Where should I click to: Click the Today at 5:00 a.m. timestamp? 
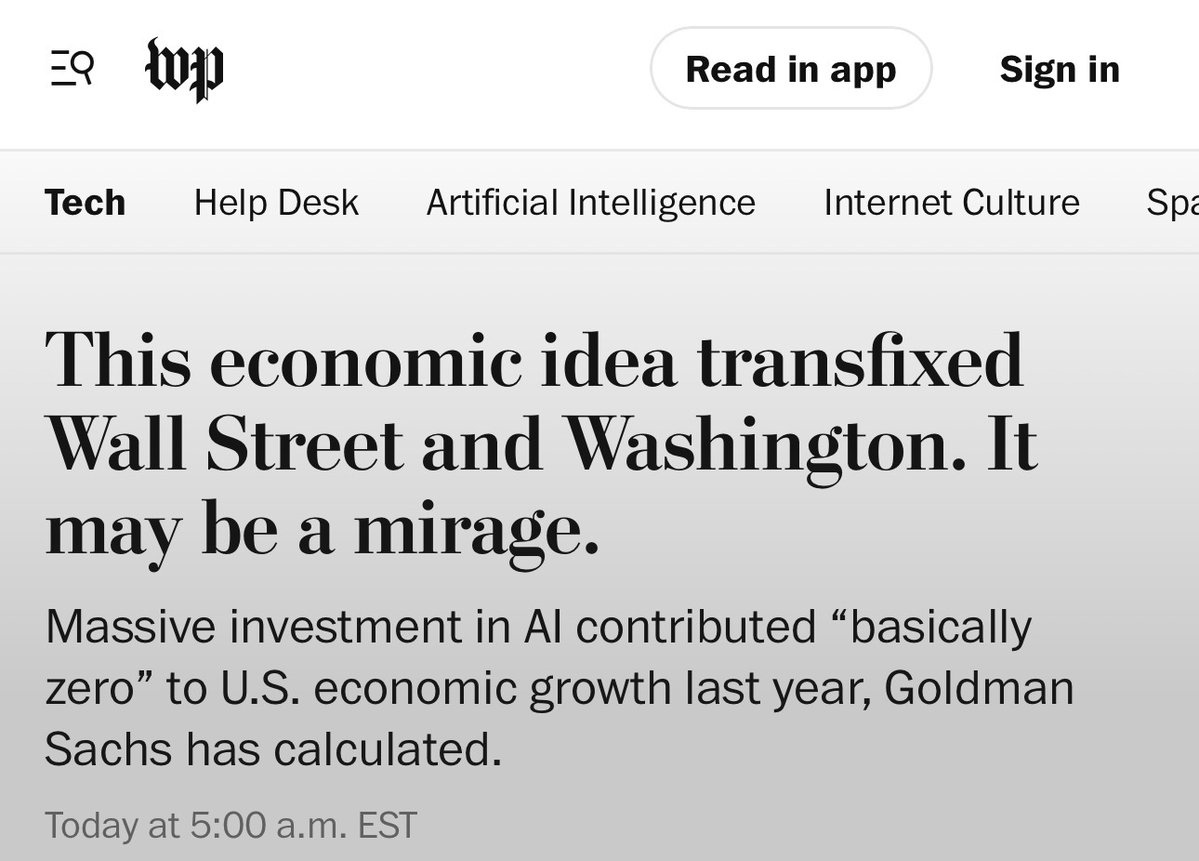[x=231, y=826]
